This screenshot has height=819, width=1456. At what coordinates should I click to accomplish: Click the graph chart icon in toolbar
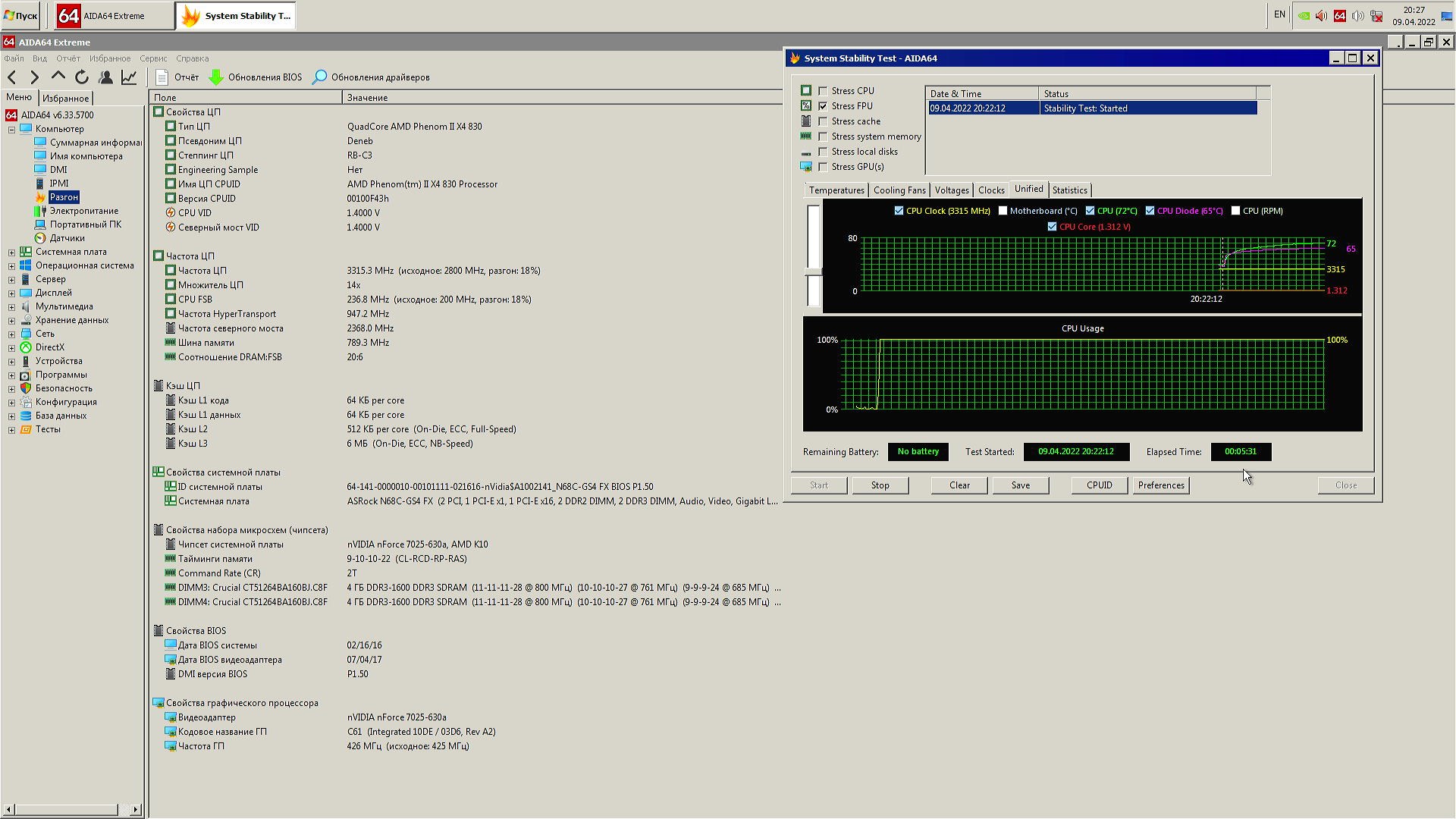129,77
